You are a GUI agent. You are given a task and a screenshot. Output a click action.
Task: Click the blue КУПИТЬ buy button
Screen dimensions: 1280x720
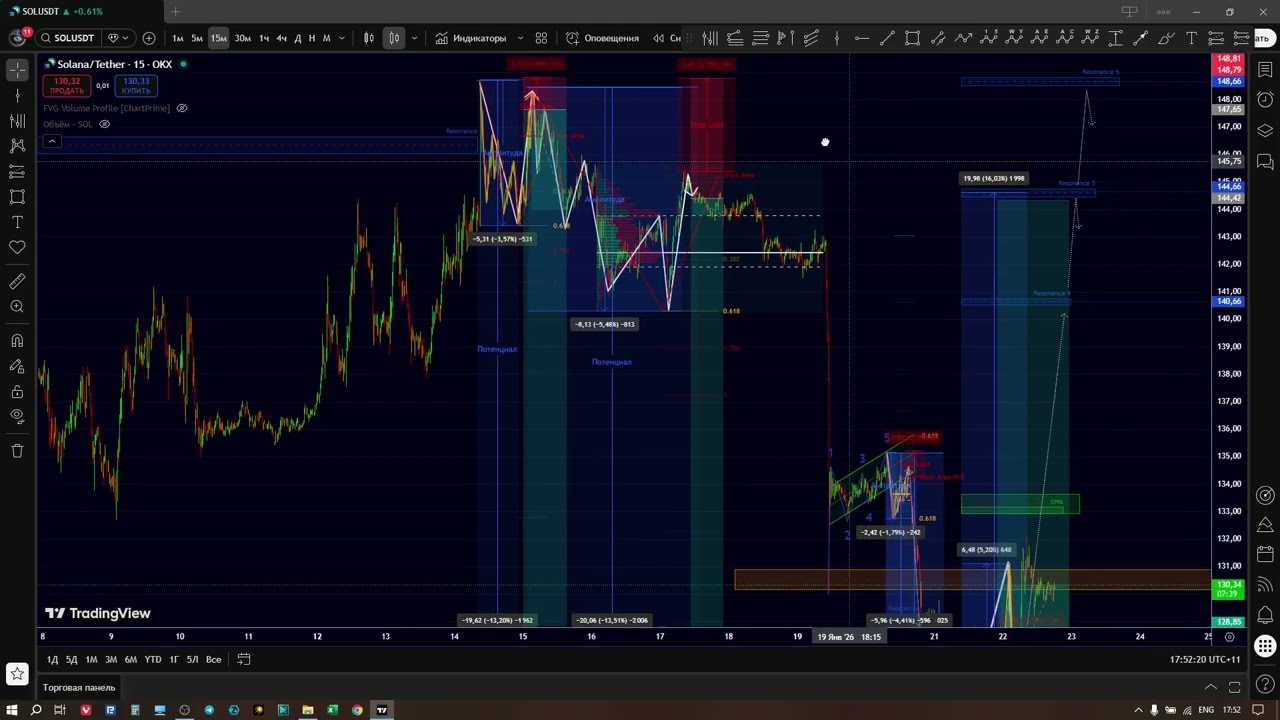click(x=136, y=86)
